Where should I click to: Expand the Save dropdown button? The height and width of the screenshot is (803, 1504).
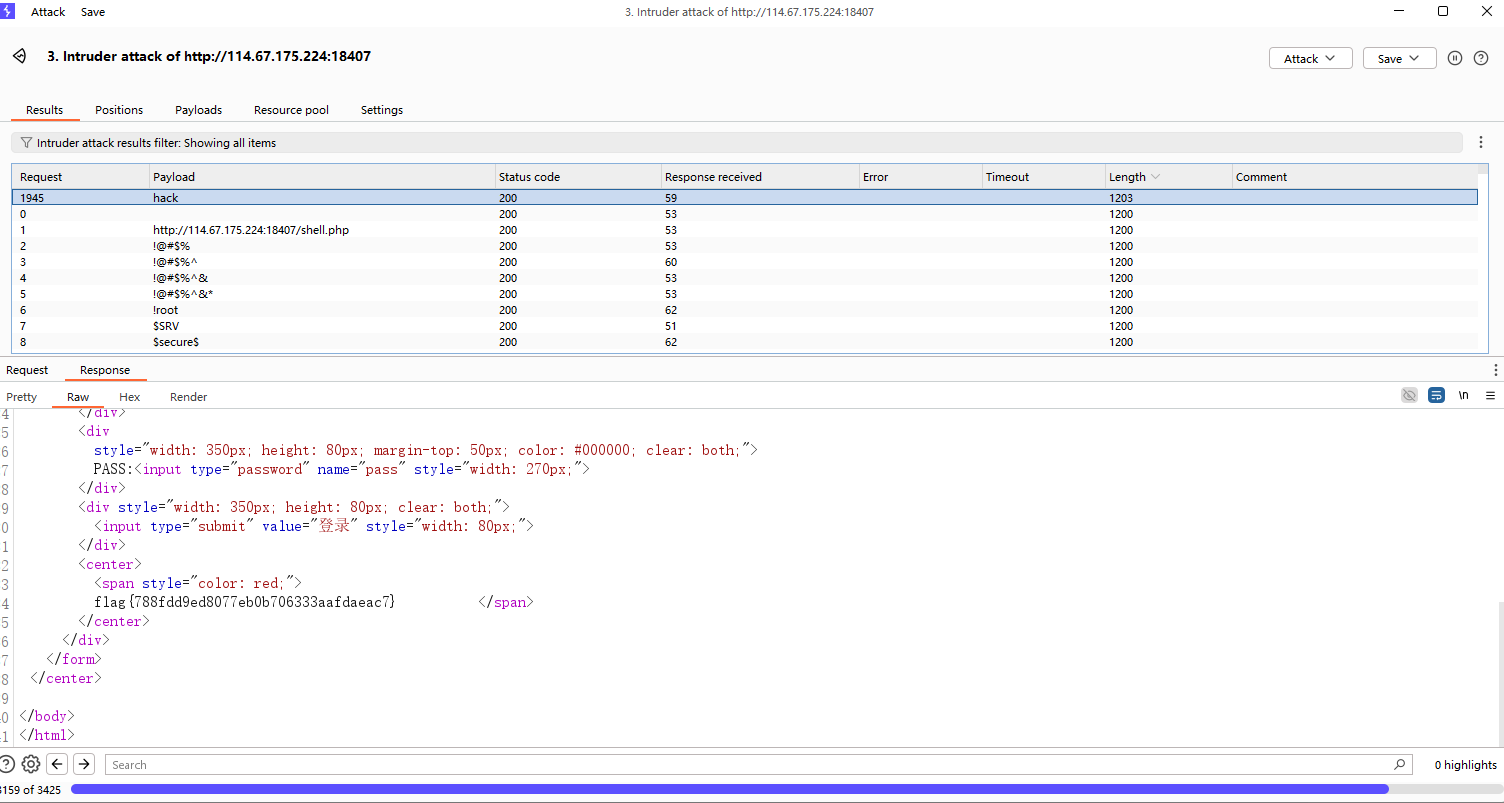[1399, 58]
